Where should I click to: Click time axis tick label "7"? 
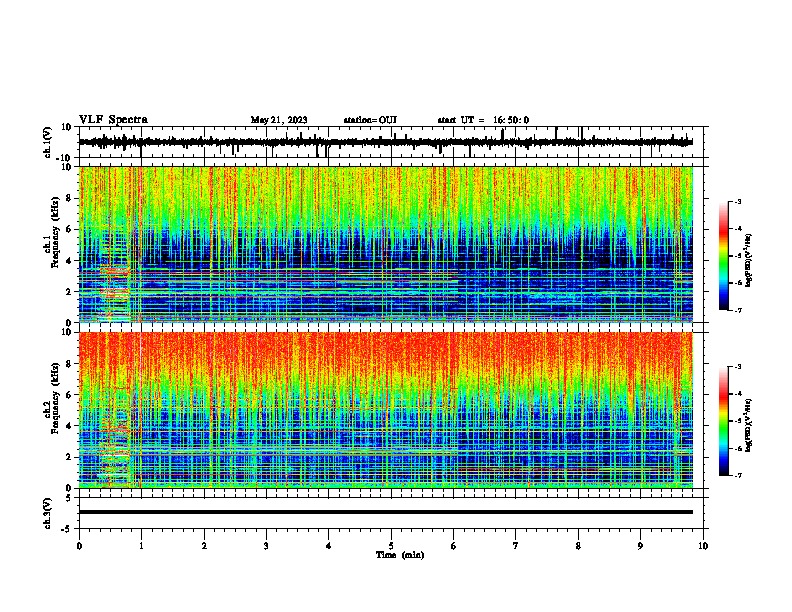tap(516, 546)
